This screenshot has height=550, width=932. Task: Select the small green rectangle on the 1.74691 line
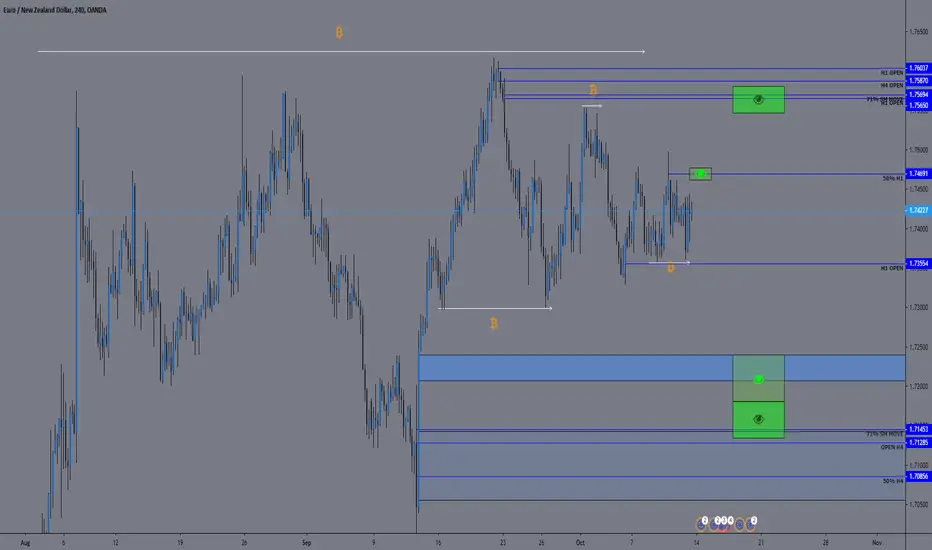pyautogui.click(x=700, y=174)
